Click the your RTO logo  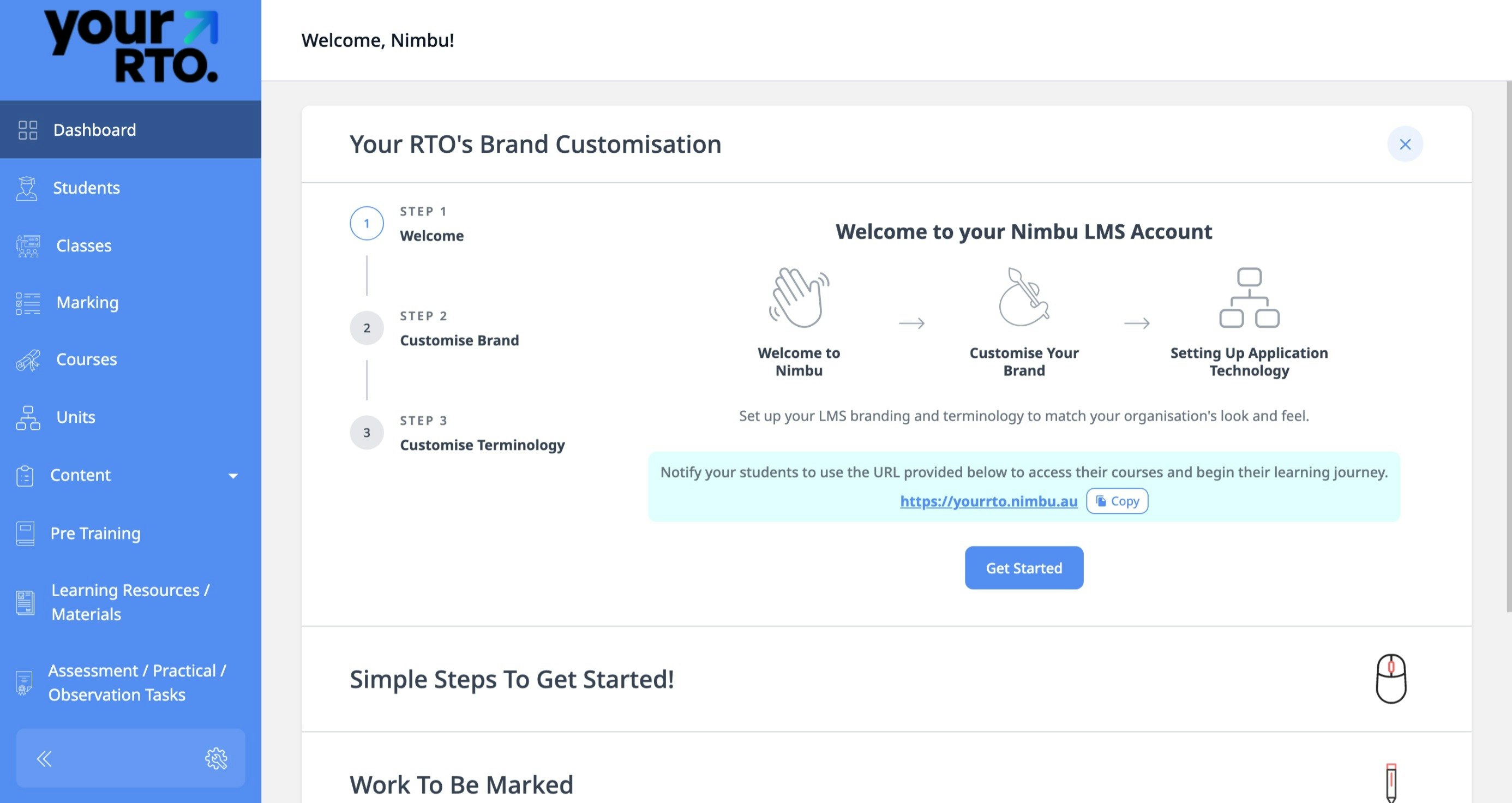131,46
